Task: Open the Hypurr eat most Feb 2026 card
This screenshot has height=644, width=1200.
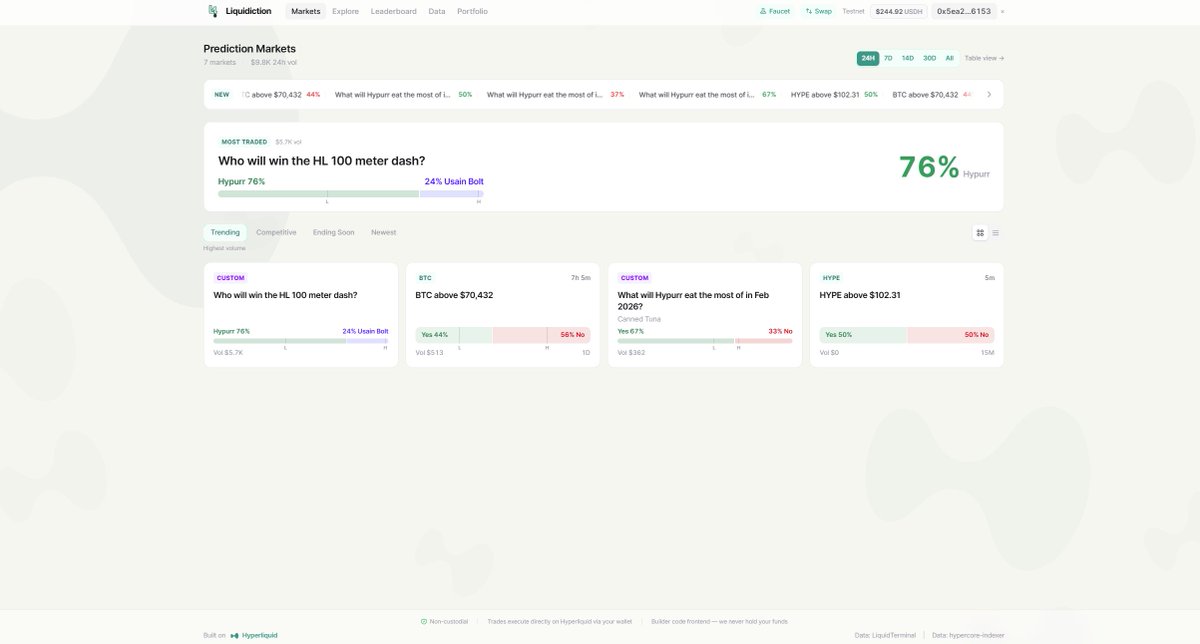Action: click(705, 315)
